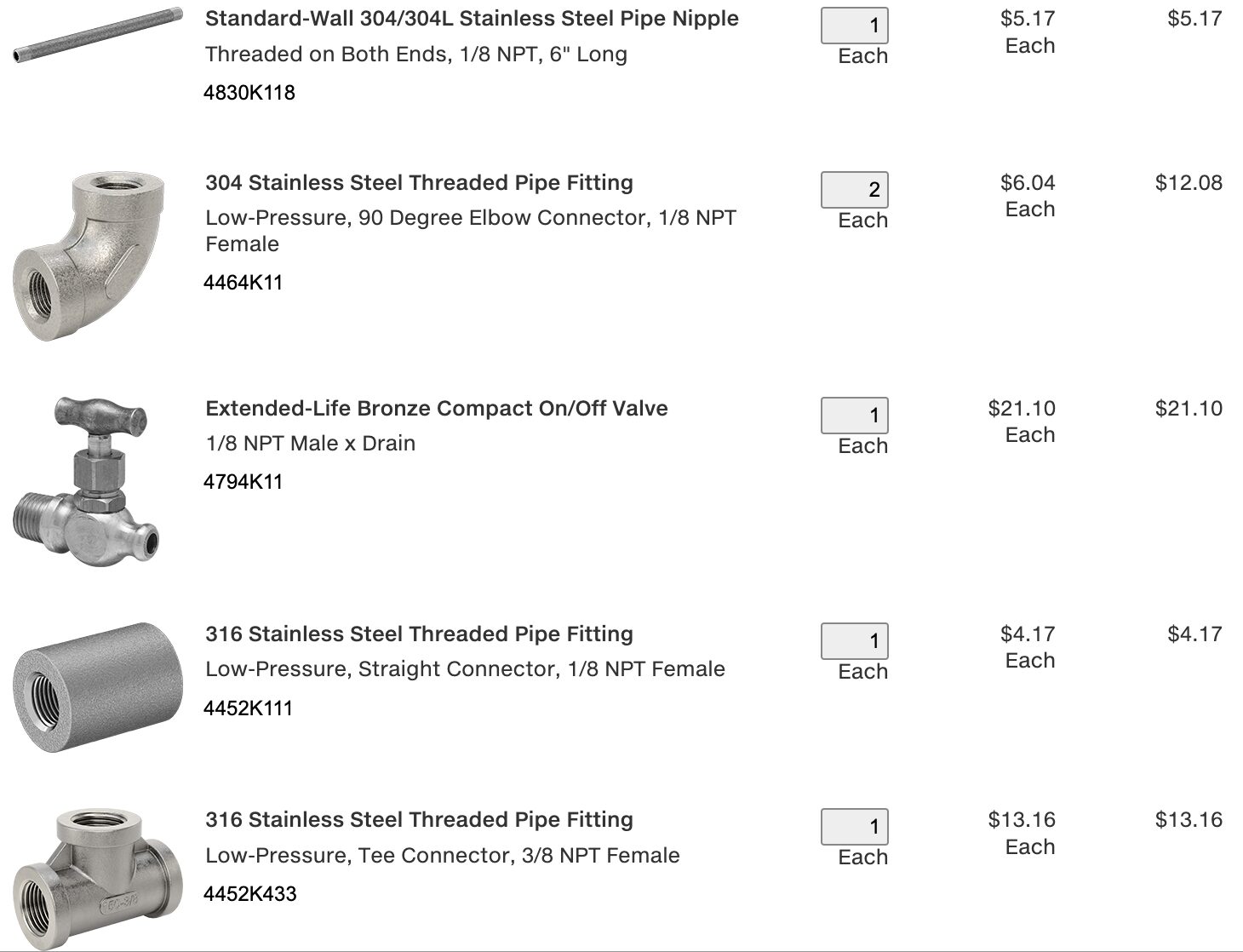1243x952 pixels.
Task: Select the straight connector product image
Action: click(x=98, y=687)
